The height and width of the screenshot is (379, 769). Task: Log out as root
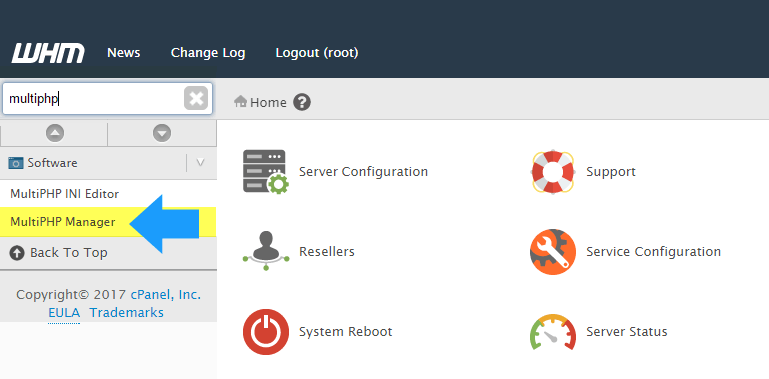pyautogui.click(x=317, y=53)
